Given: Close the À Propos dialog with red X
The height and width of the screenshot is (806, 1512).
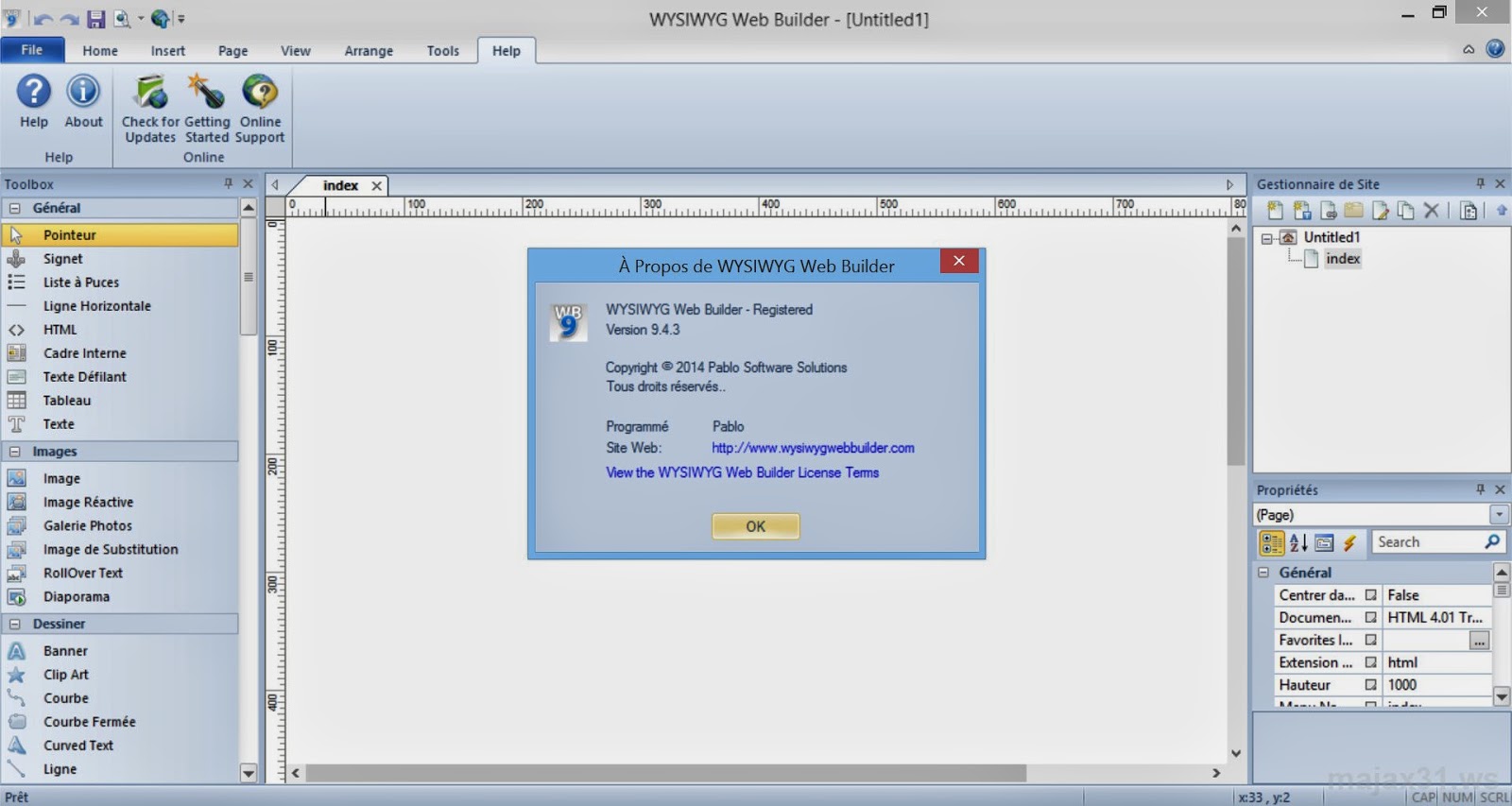Looking at the screenshot, I should tap(959, 261).
